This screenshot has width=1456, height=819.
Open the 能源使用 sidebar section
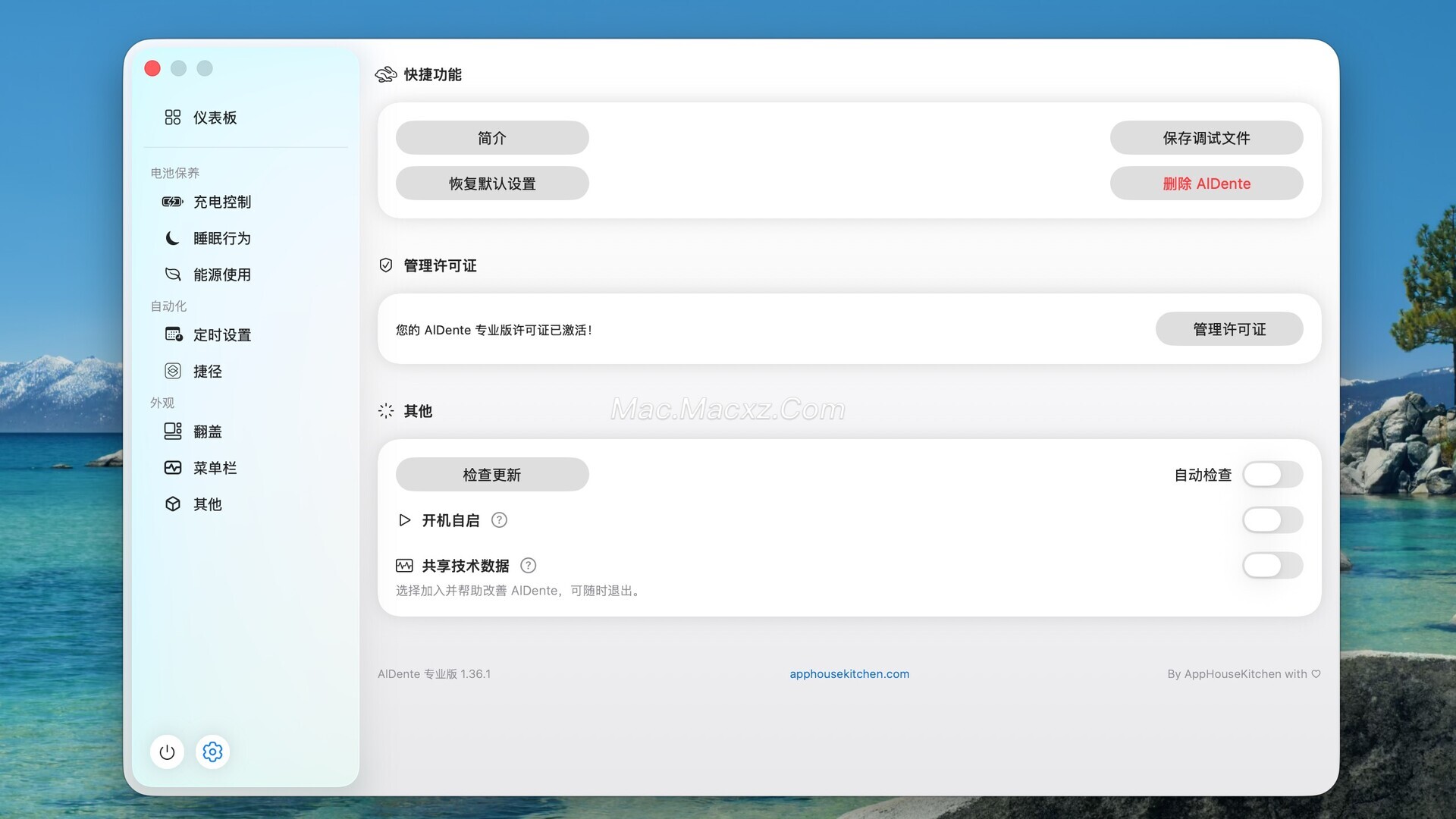click(221, 275)
